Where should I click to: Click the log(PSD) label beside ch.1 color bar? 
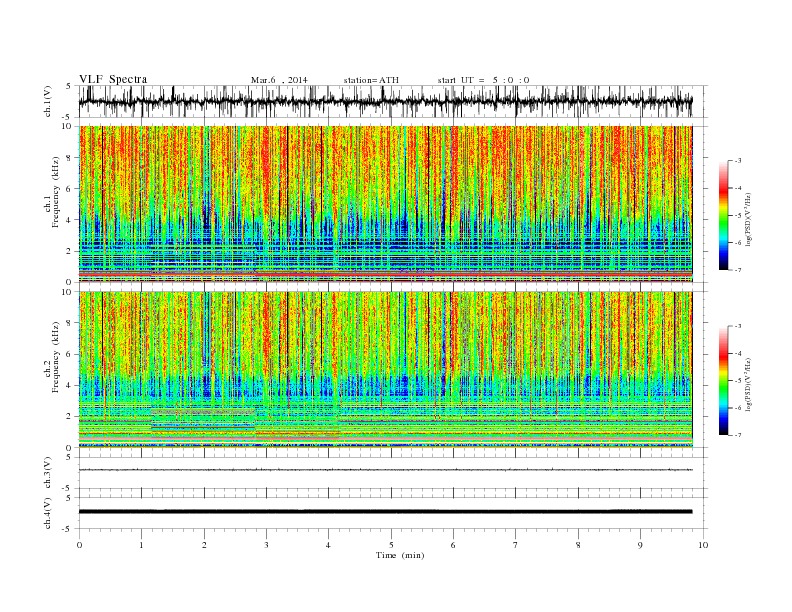pyautogui.click(x=748, y=218)
